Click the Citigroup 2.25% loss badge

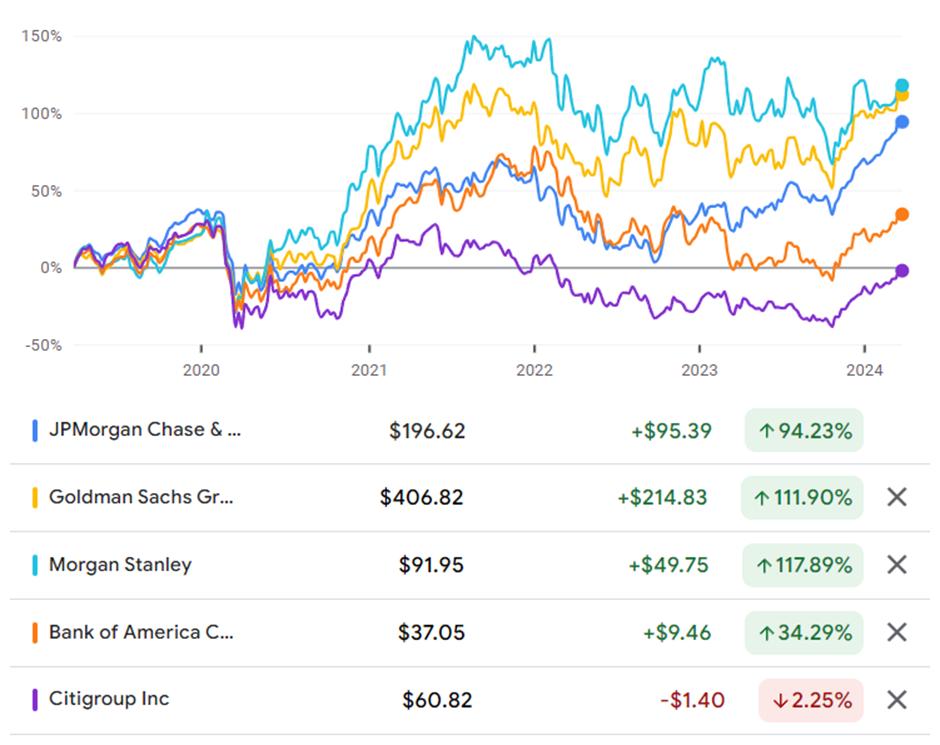click(x=810, y=700)
